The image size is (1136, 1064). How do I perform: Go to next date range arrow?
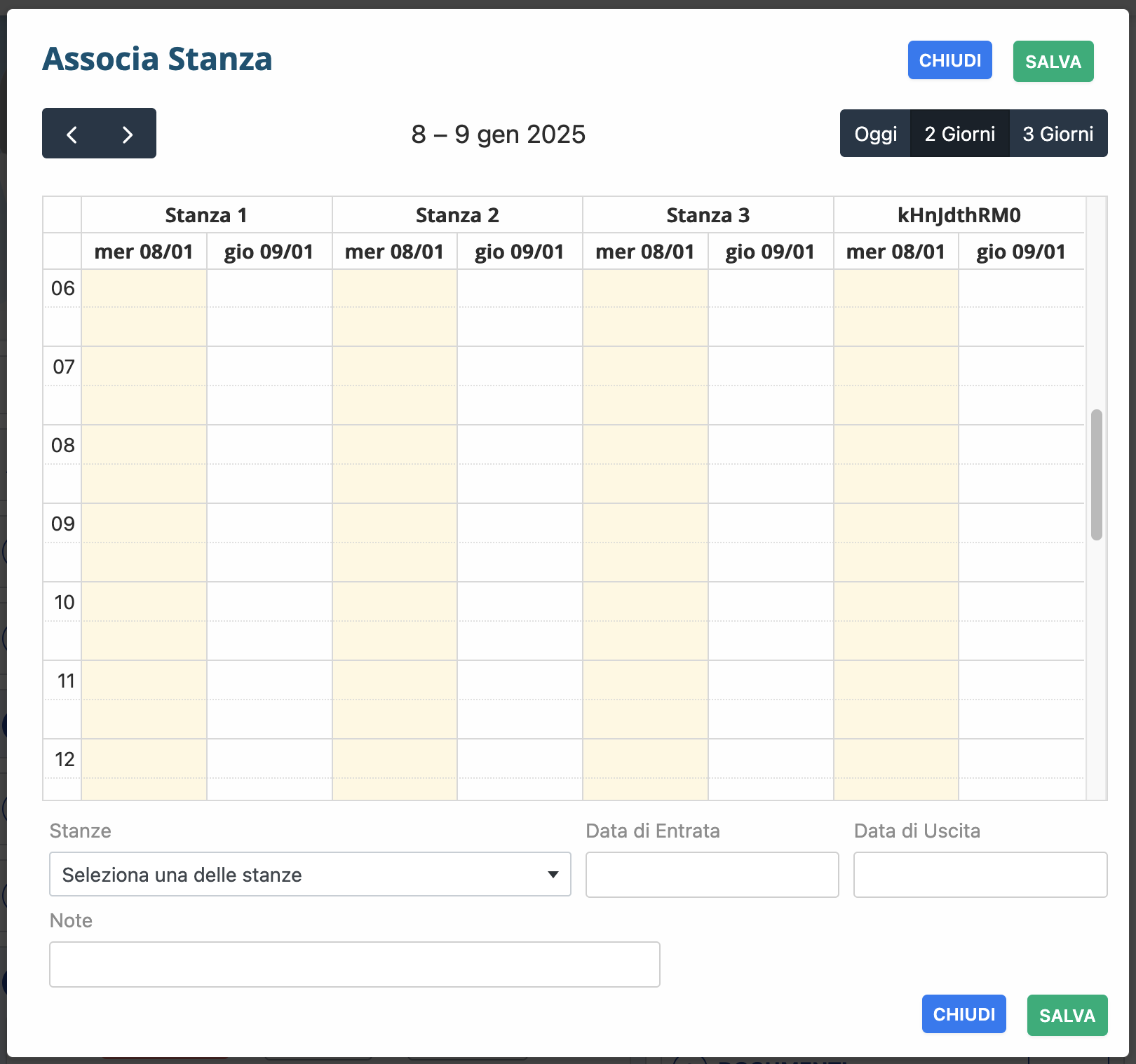127,134
